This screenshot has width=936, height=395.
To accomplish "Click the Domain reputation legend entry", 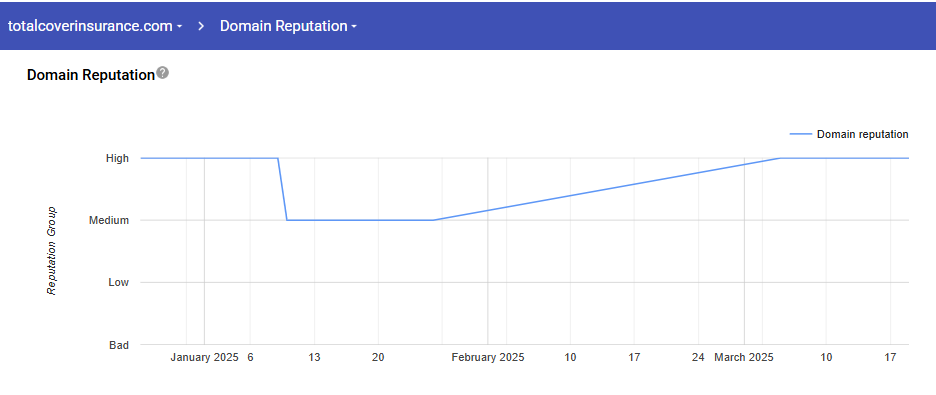I will [849, 134].
